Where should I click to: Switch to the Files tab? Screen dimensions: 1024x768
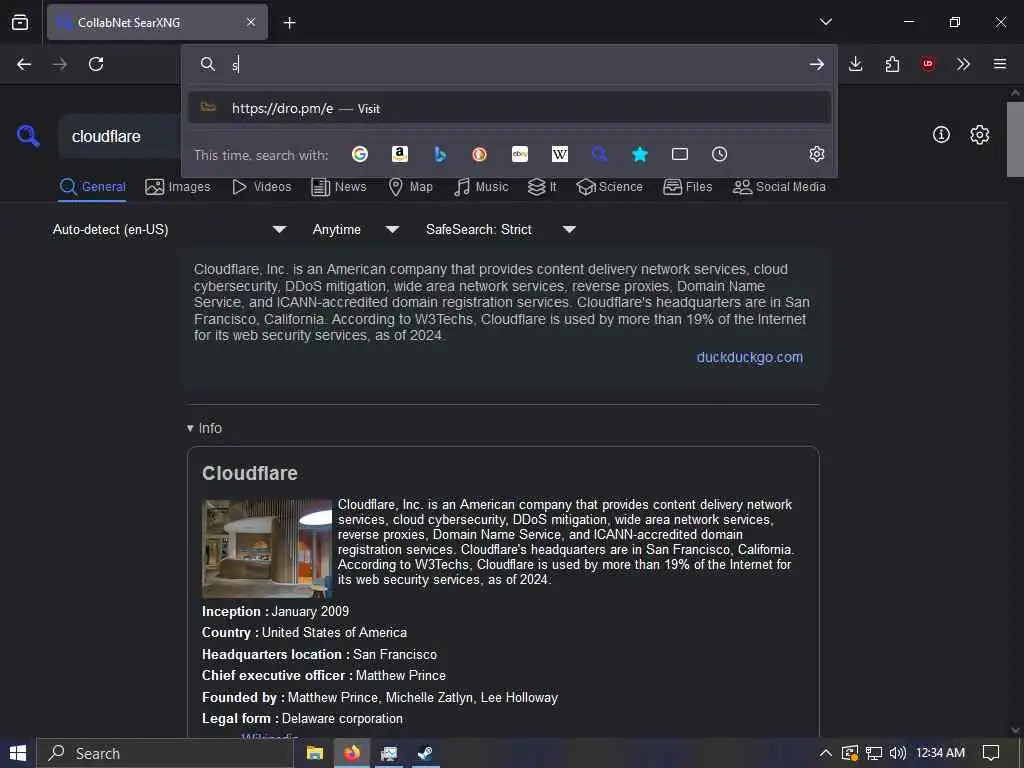point(687,187)
